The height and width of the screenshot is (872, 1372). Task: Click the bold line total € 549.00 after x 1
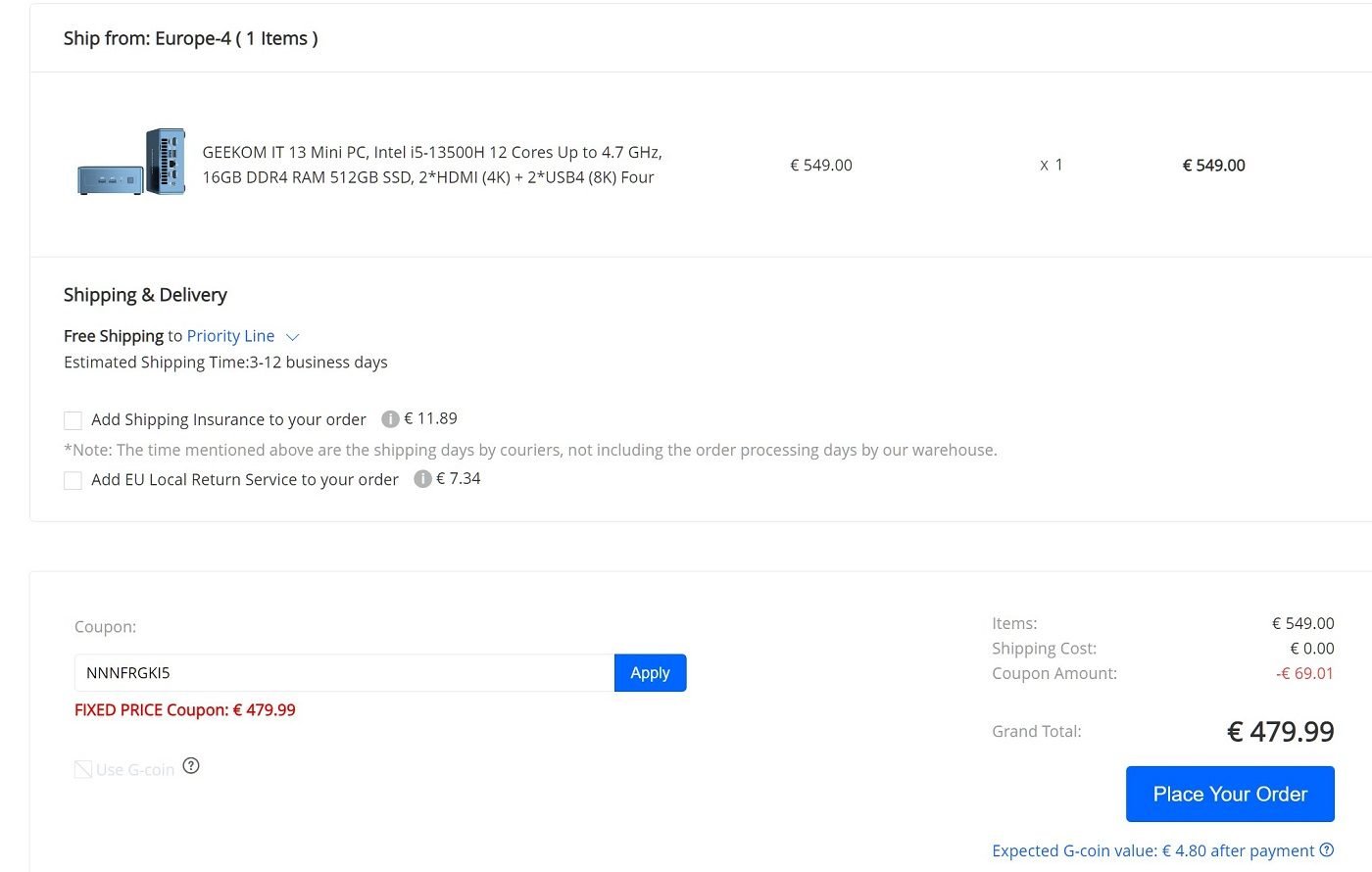tap(1214, 166)
